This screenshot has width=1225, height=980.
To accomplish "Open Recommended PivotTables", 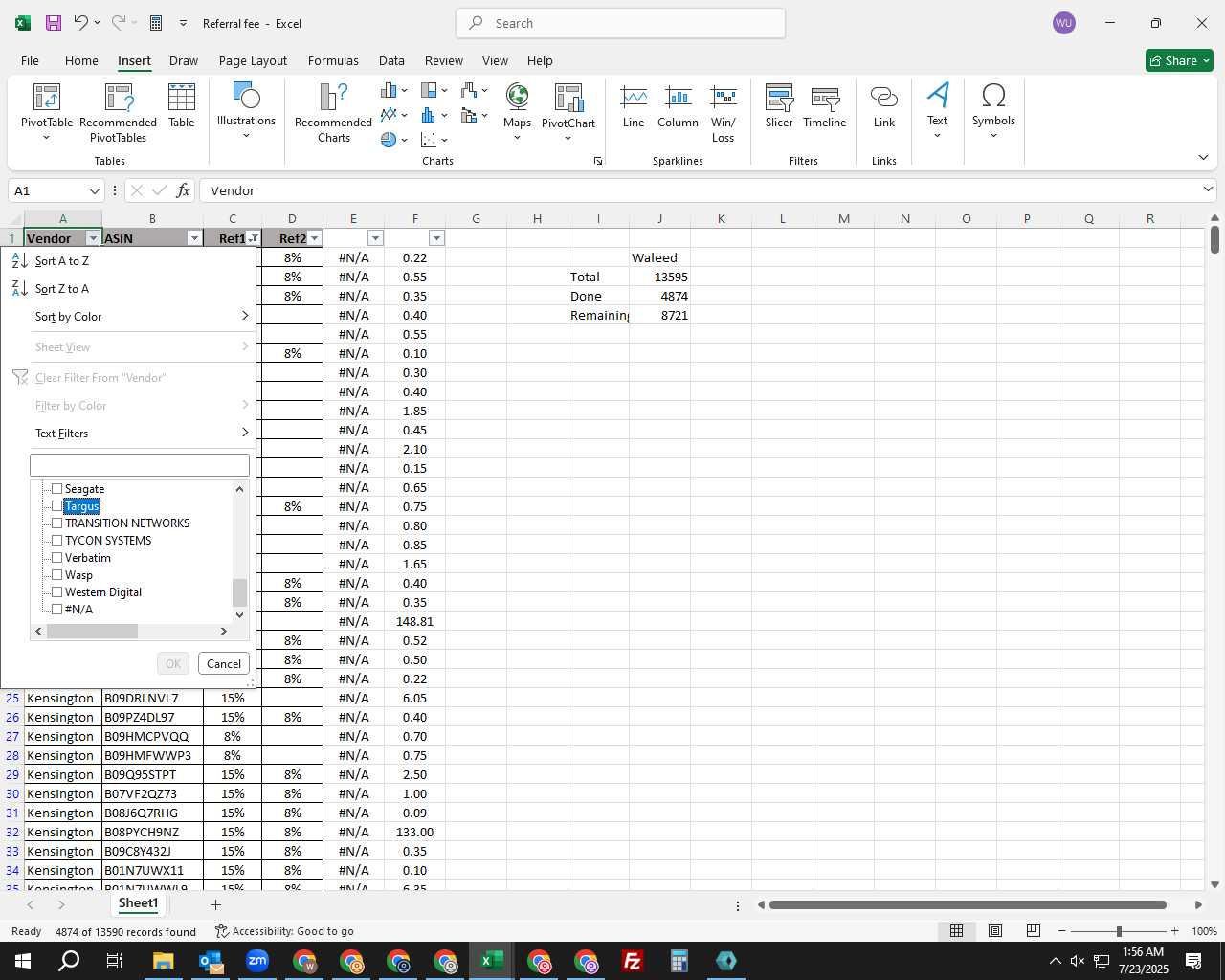I will click(118, 113).
